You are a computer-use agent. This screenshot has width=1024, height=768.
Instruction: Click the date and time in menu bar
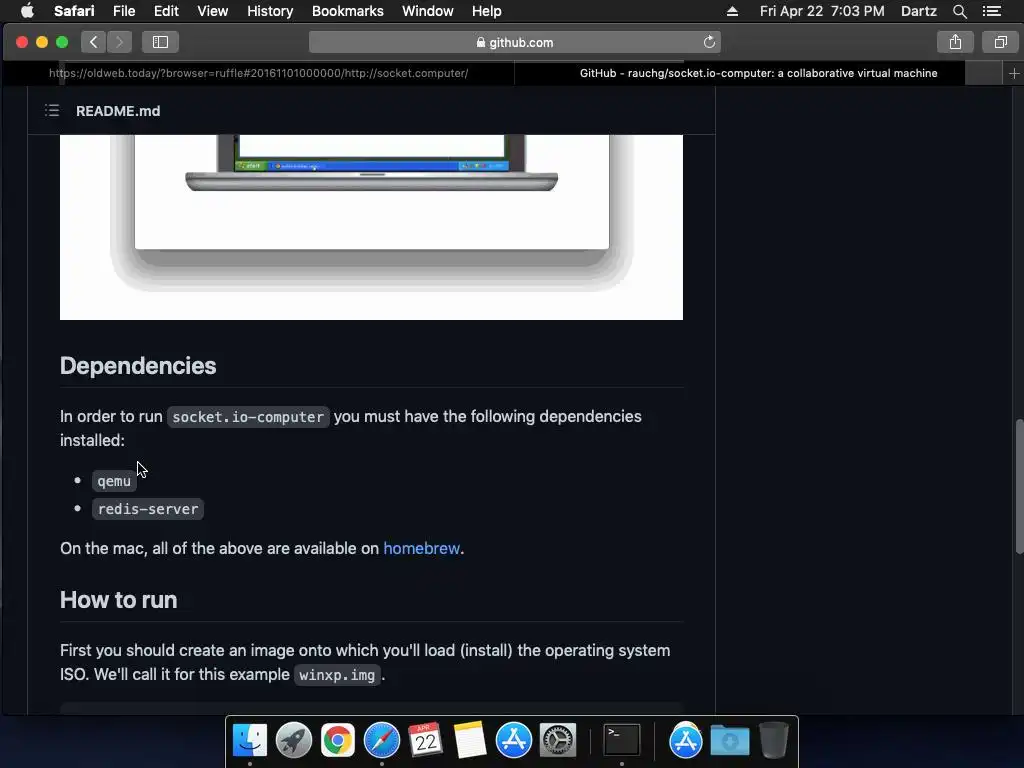822,11
